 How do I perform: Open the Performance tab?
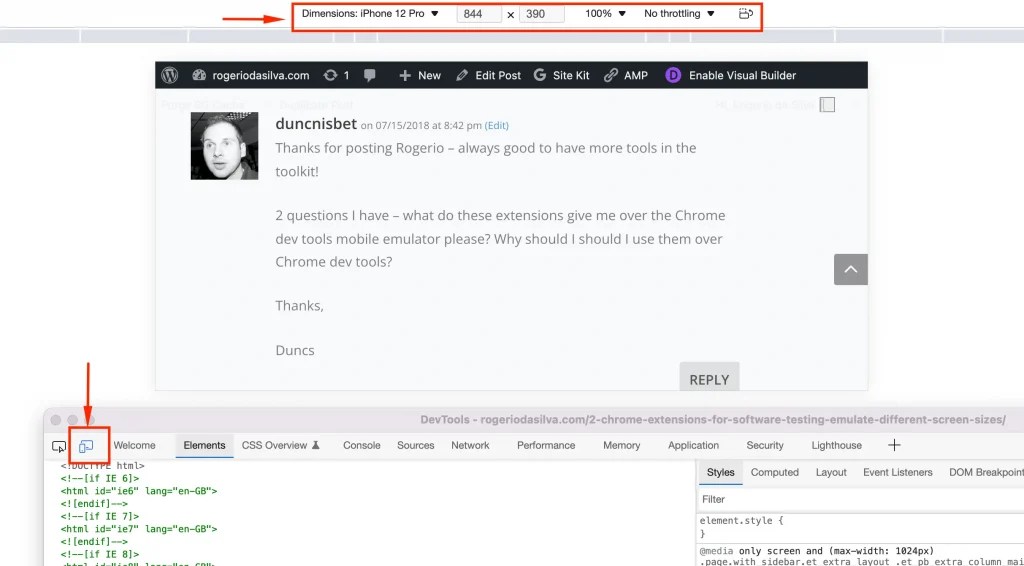click(x=546, y=445)
